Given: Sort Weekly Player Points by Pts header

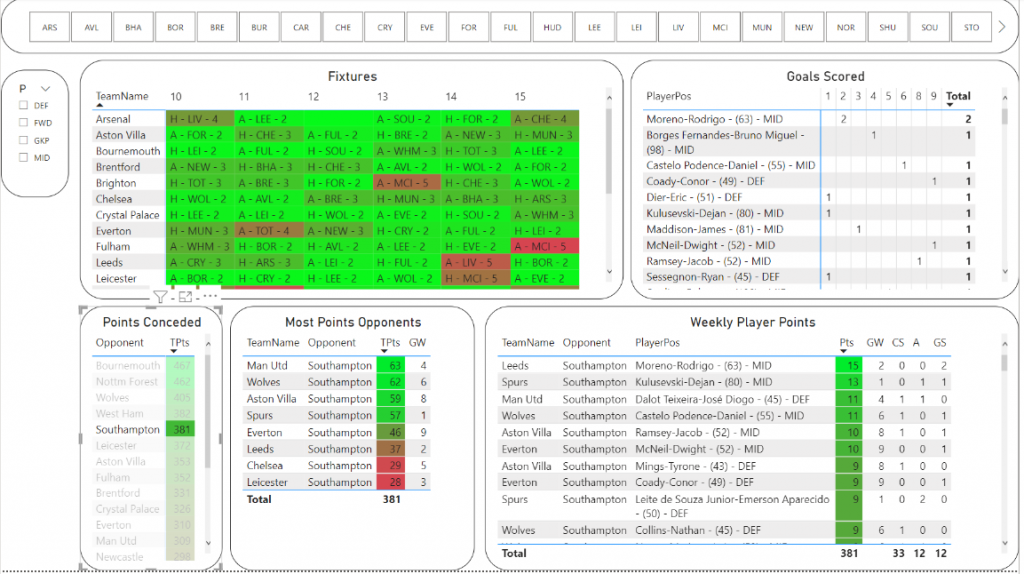Looking at the screenshot, I should [x=845, y=342].
